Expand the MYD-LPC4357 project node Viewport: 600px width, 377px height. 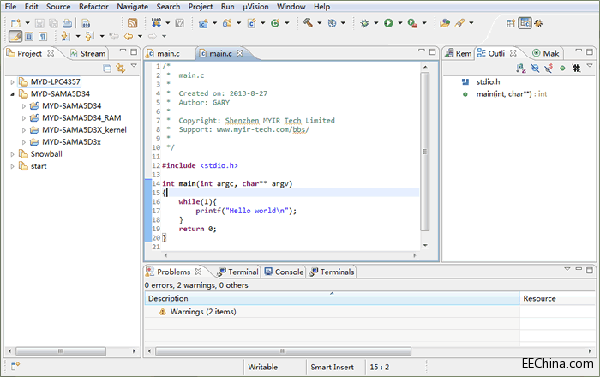point(12,82)
